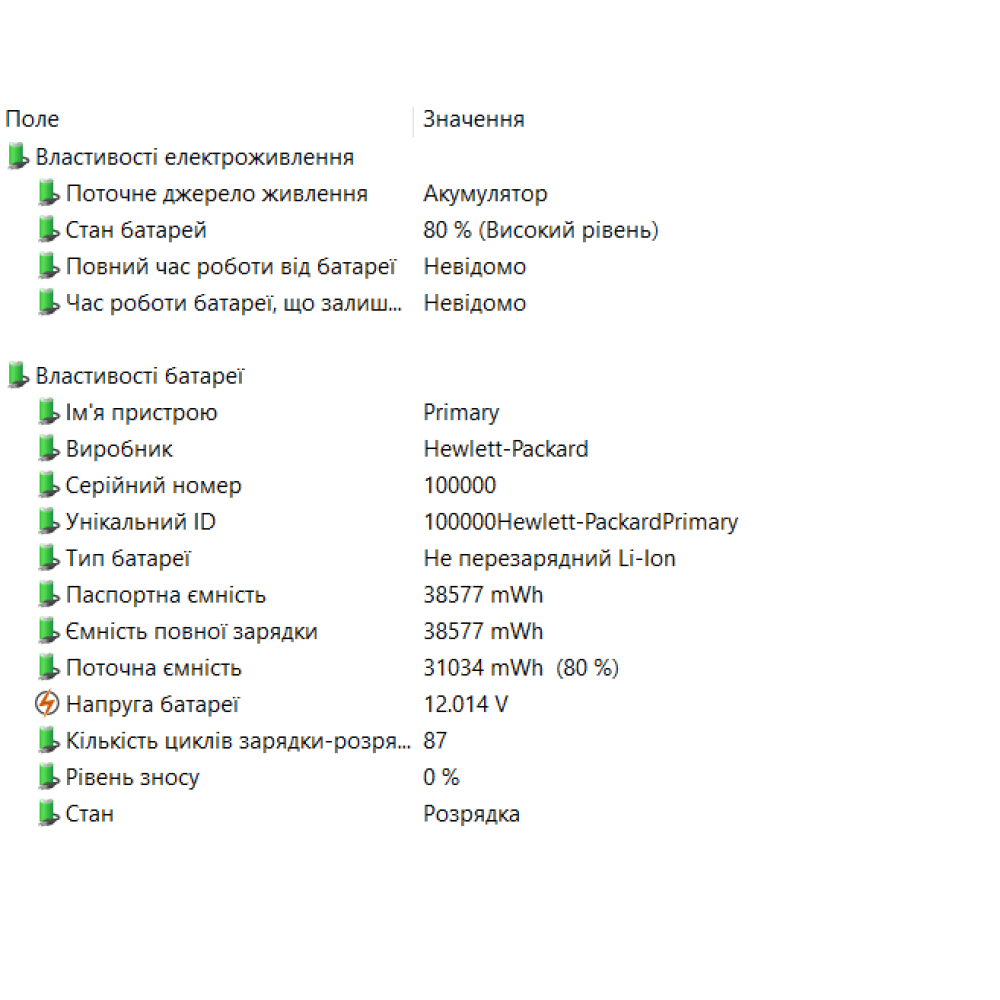1000x1000 pixels.
Task: Click the battery icon beside Стан батарей
Action: pyautogui.click(x=47, y=230)
